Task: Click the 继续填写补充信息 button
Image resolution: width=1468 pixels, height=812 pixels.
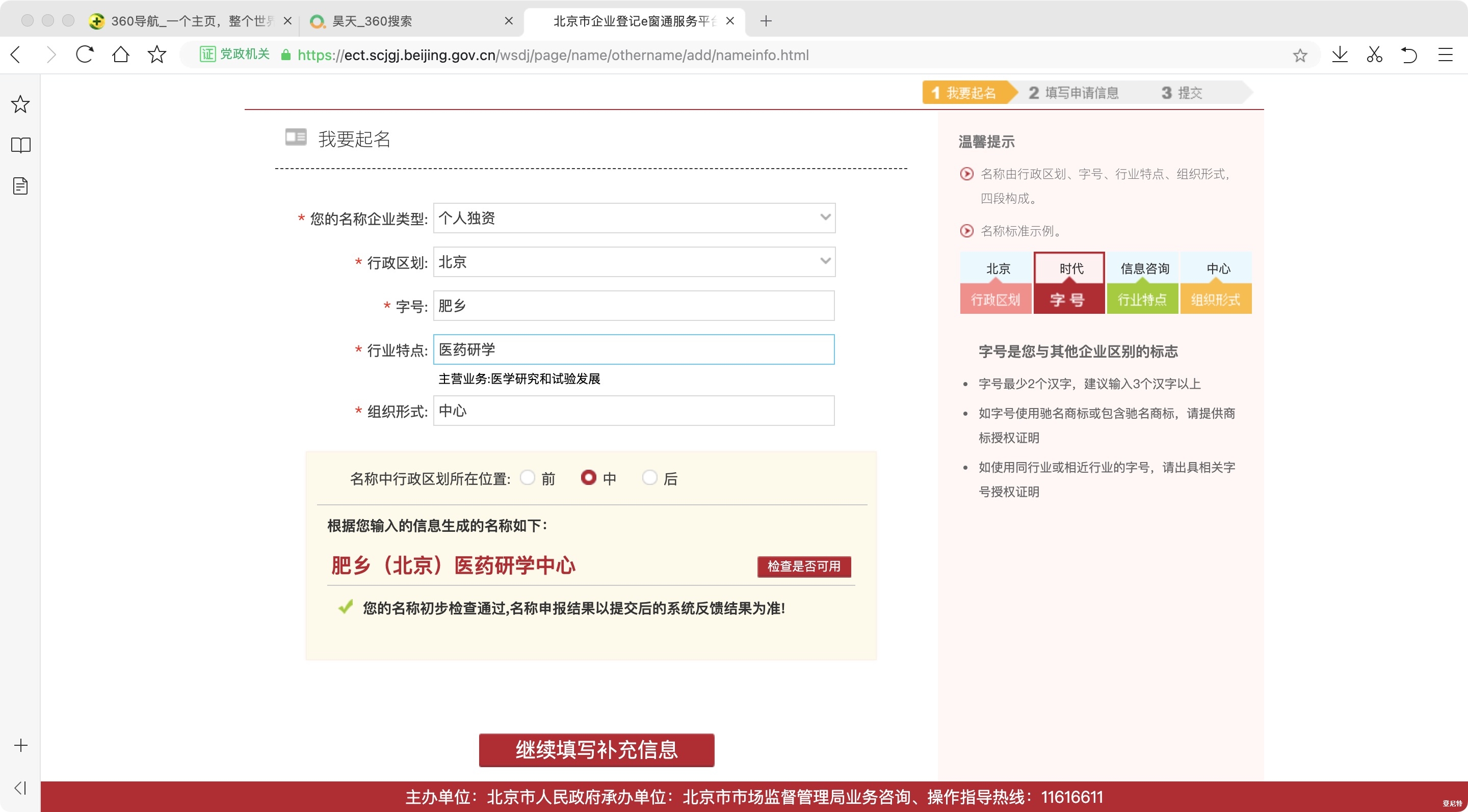Action: 597,750
